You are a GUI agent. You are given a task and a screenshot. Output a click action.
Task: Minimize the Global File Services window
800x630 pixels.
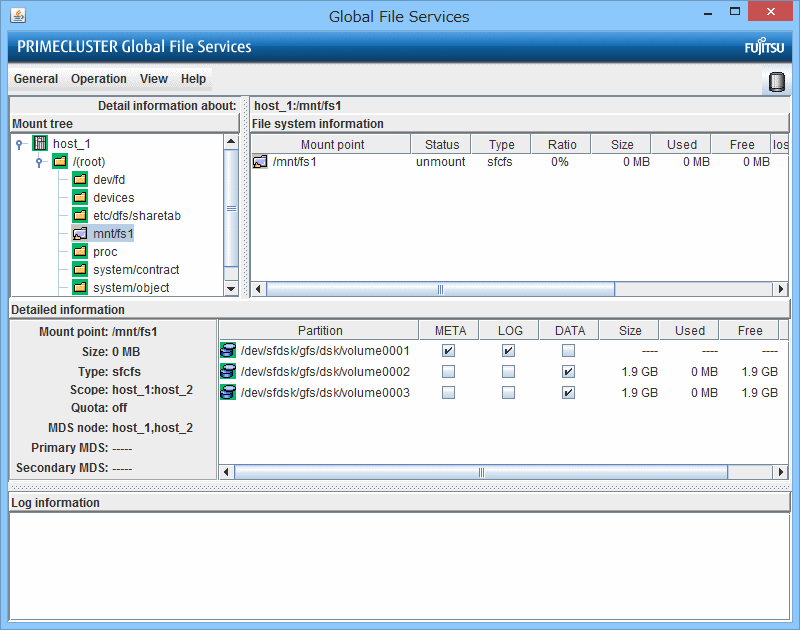[708, 13]
